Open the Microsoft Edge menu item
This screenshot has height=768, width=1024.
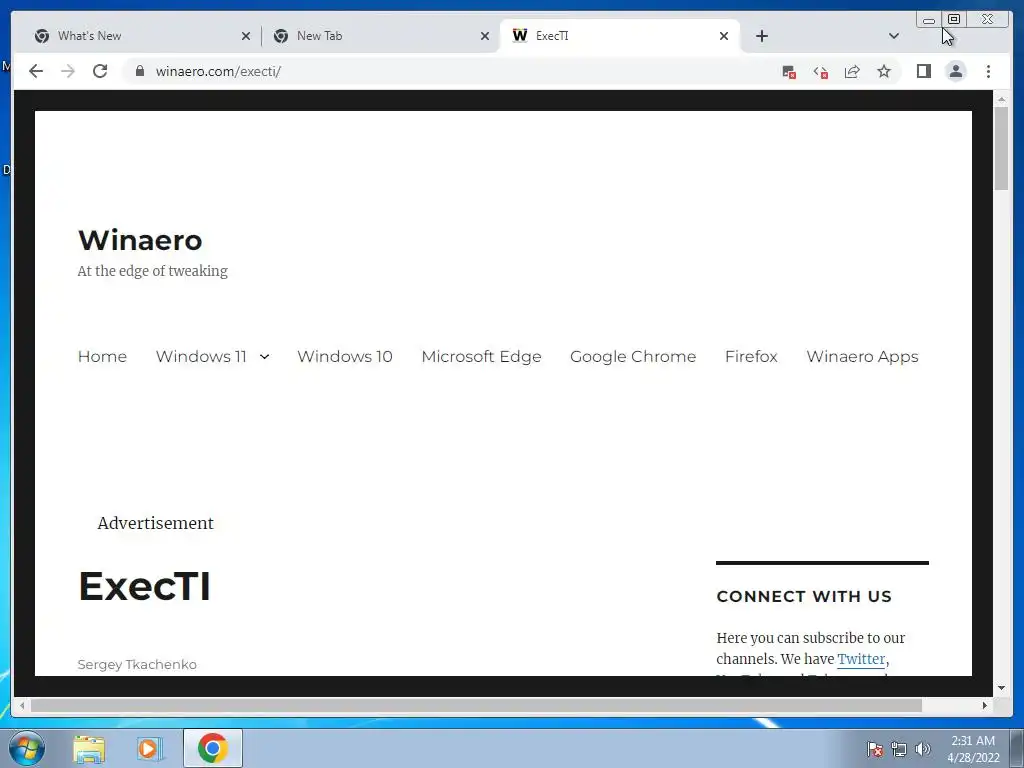click(481, 357)
